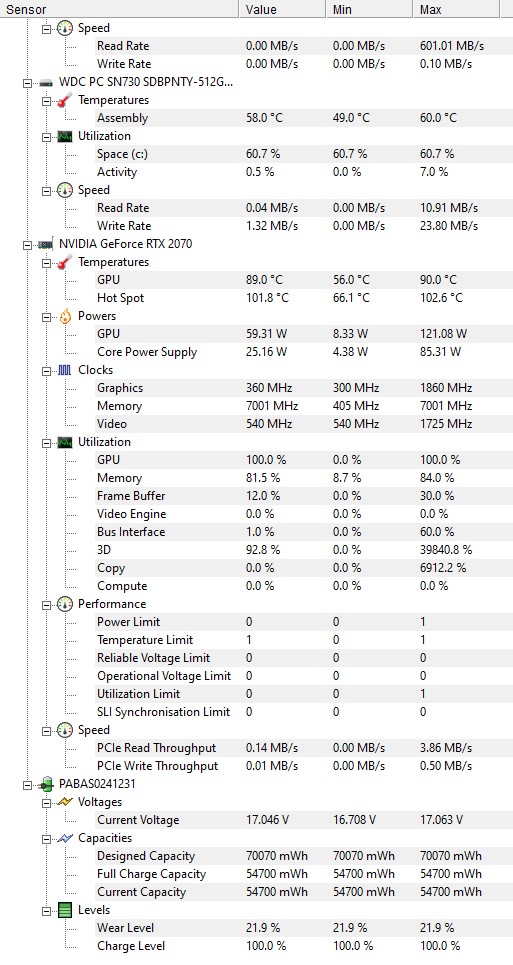This screenshot has width=513, height=965.
Task: Click the waveform icon next to Clocks
Action: pos(65,370)
